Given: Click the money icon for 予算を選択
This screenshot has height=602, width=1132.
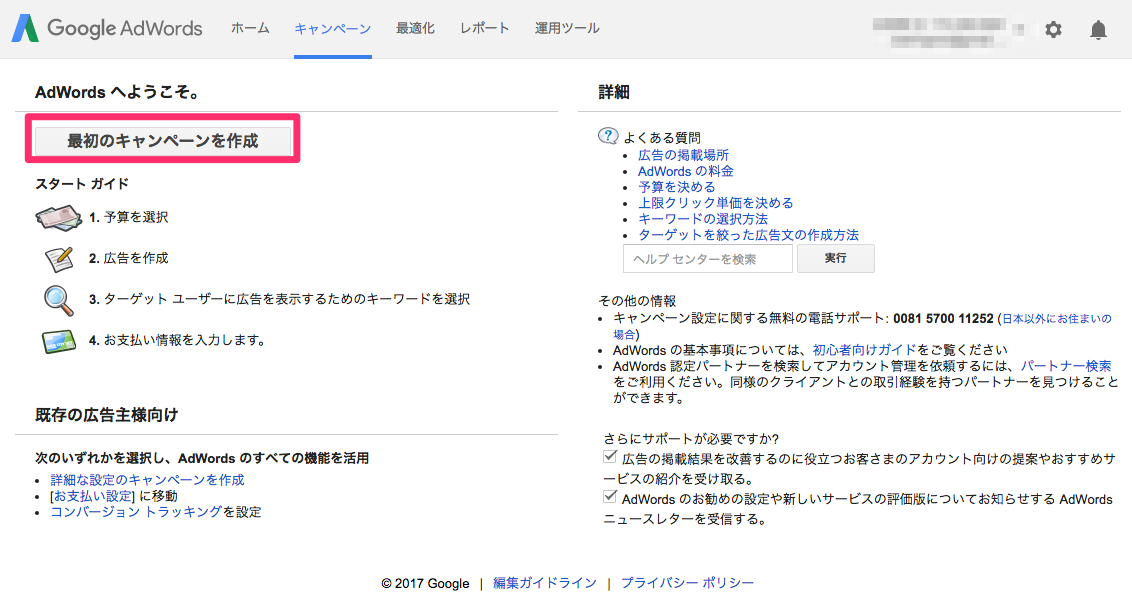Looking at the screenshot, I should pos(58,218).
